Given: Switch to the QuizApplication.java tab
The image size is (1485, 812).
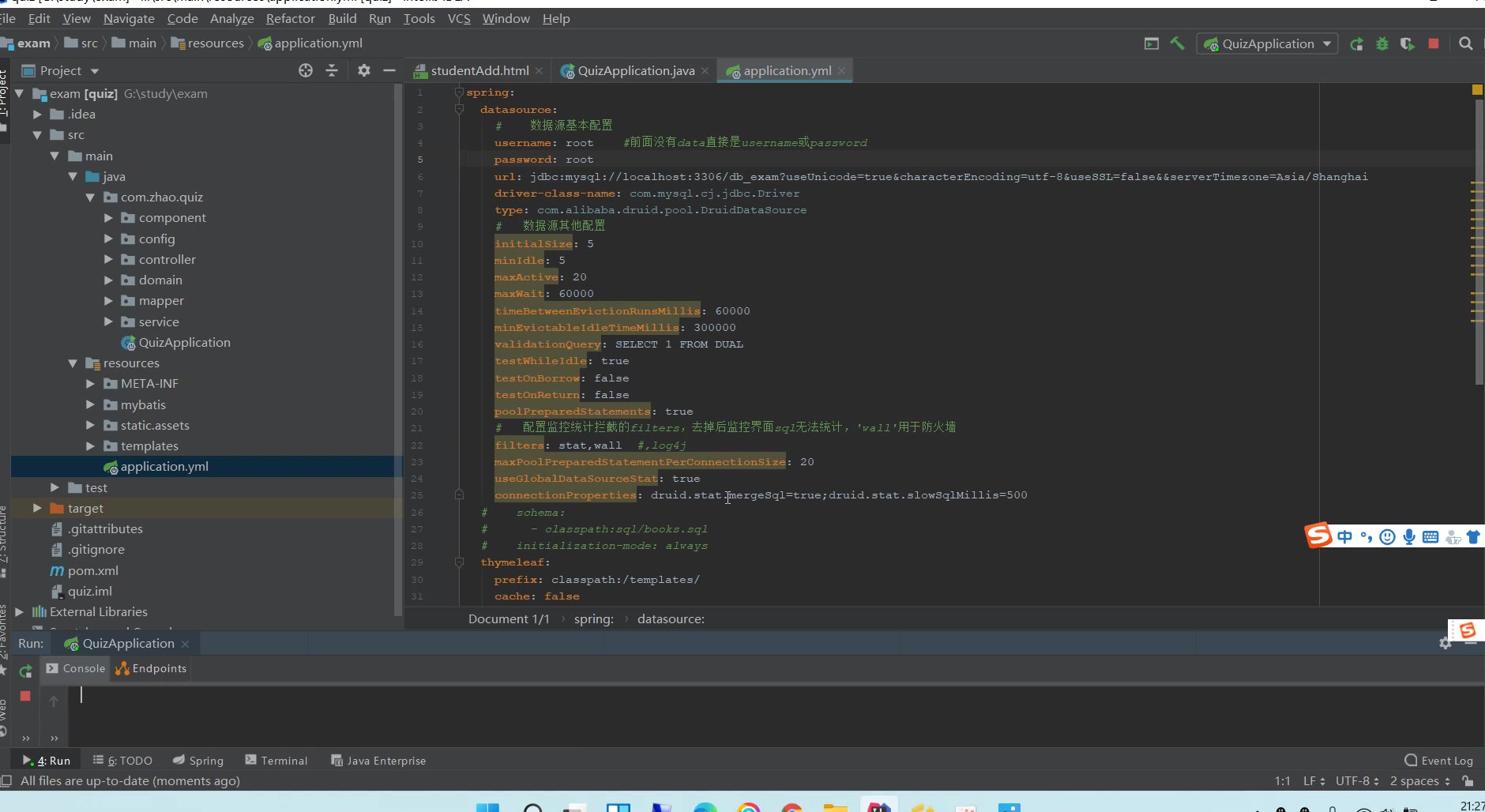Looking at the screenshot, I should click(x=635, y=71).
